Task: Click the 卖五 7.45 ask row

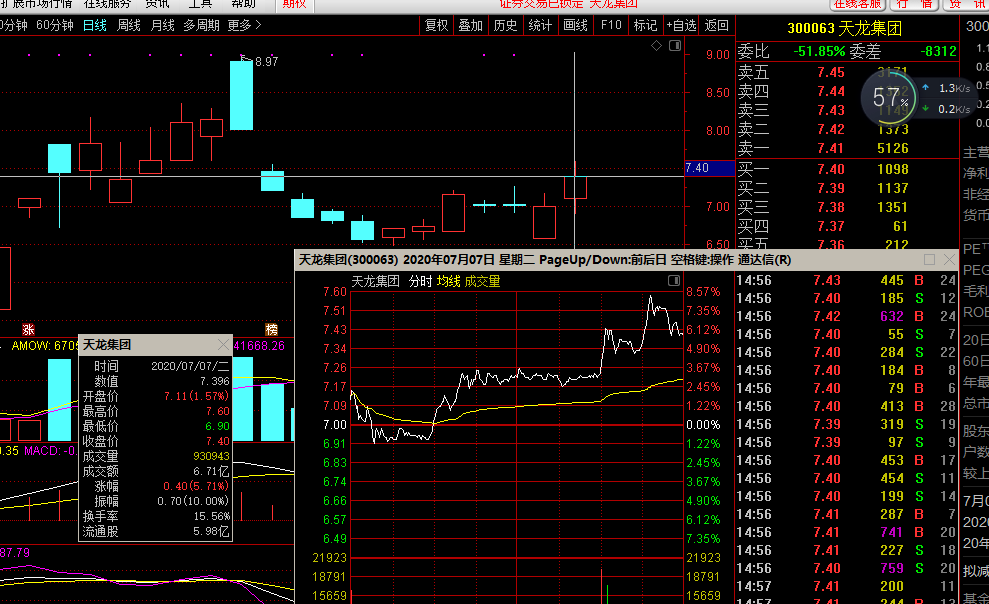Action: (x=847, y=73)
